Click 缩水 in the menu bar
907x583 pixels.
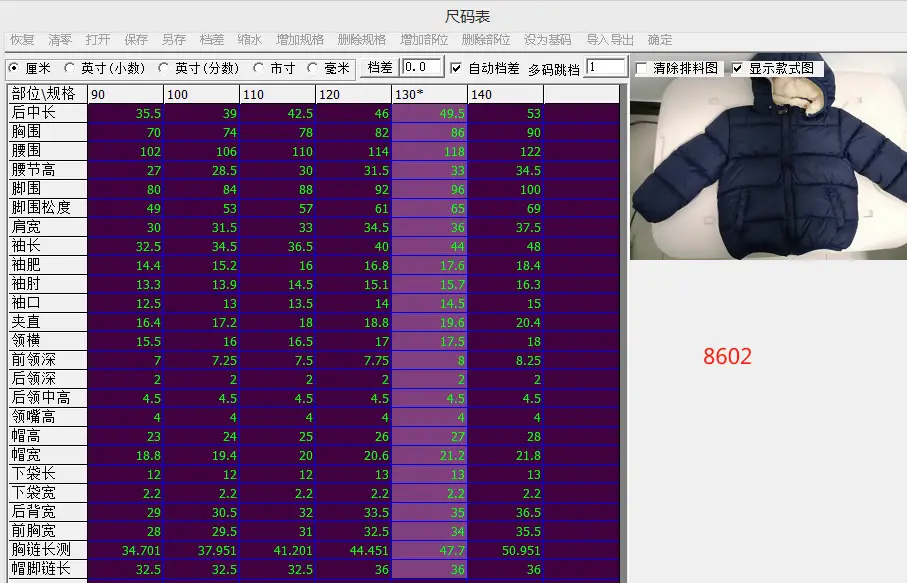click(249, 40)
